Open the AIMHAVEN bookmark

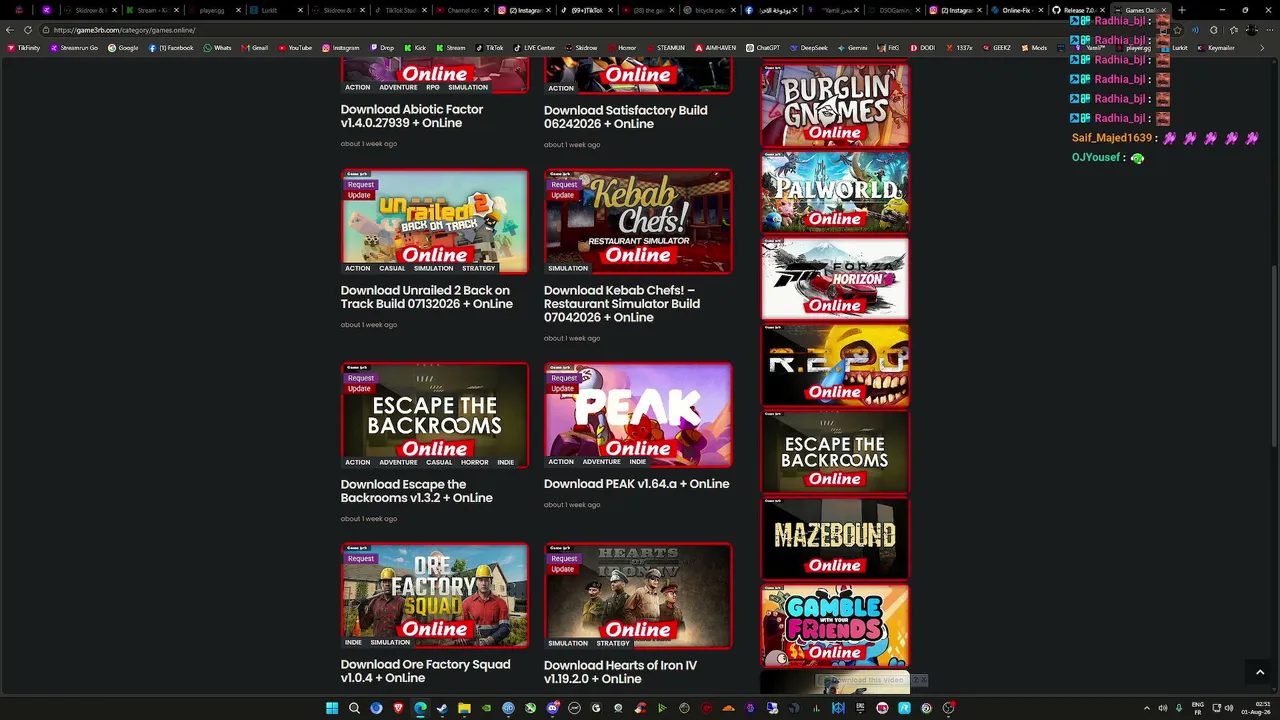tap(716, 48)
